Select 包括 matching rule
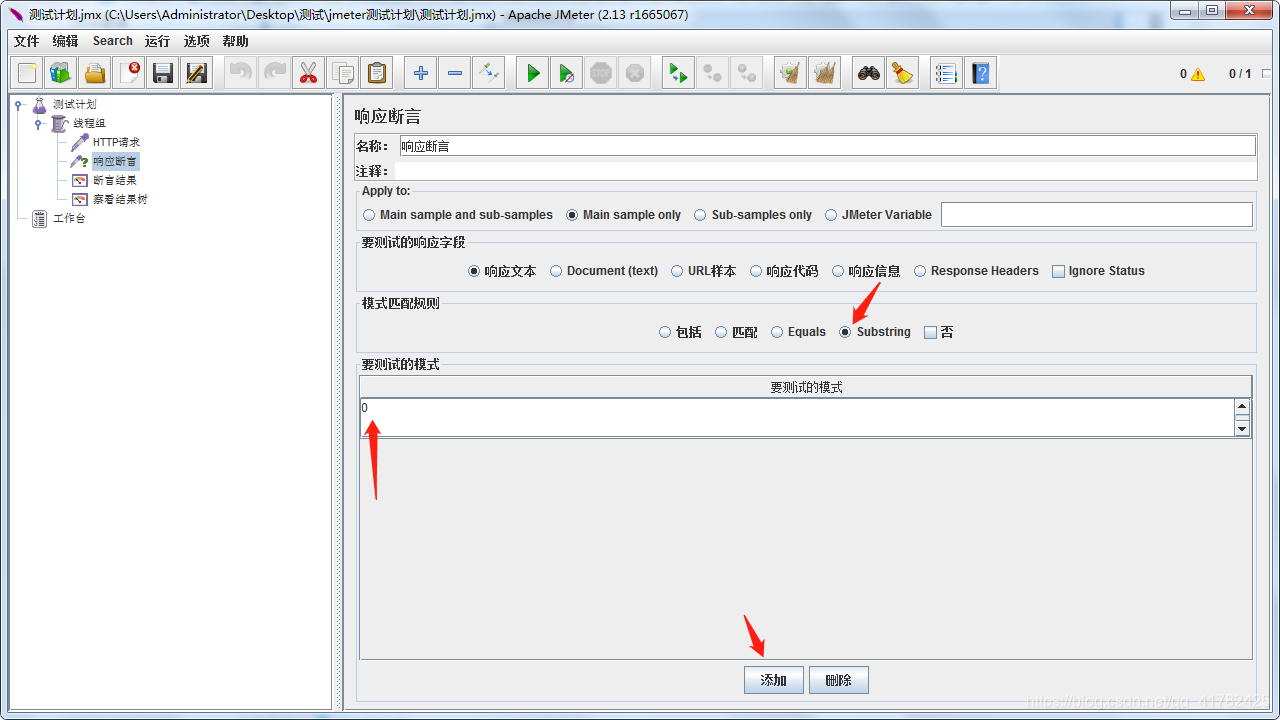The image size is (1280, 720). [680, 332]
